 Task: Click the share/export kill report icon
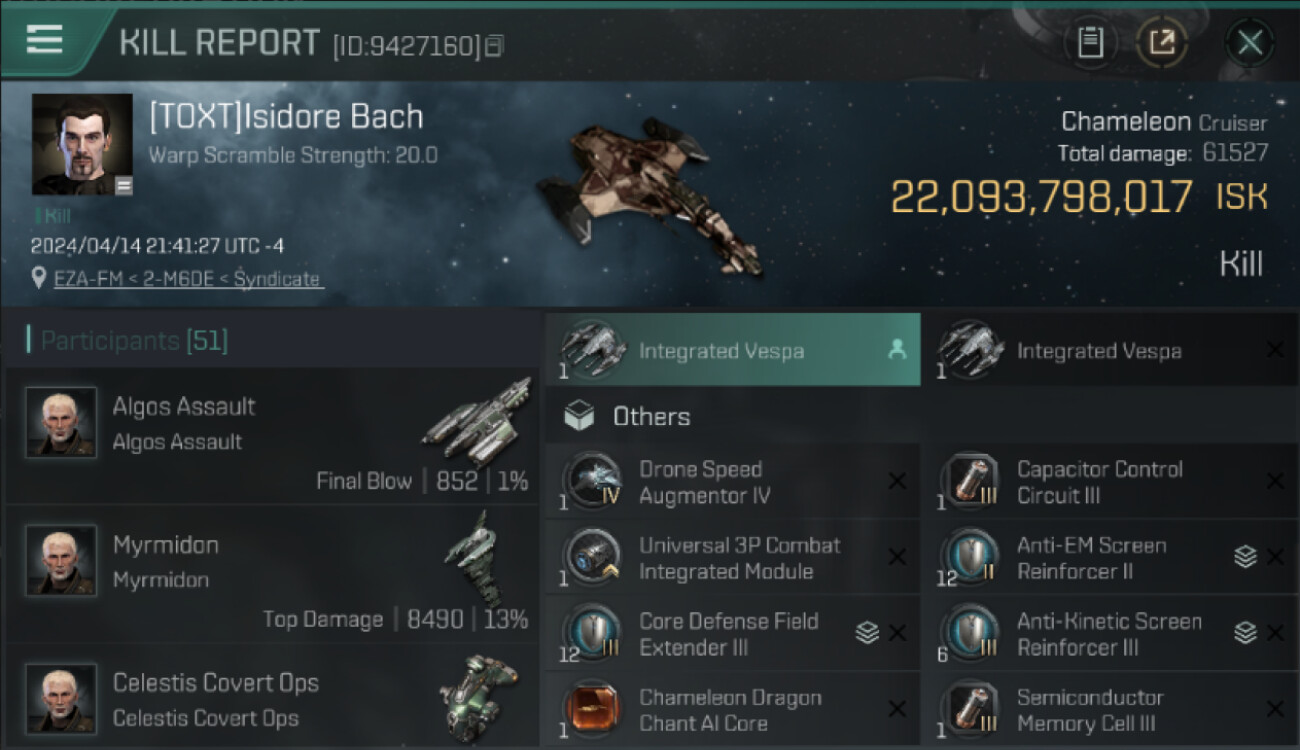click(x=1161, y=43)
